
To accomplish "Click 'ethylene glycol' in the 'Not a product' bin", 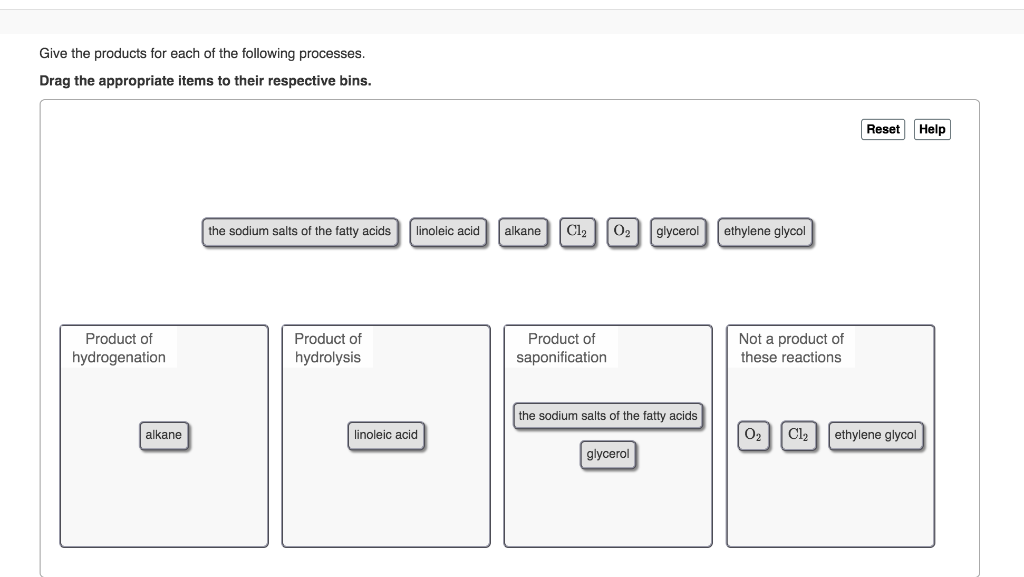I will click(875, 435).
